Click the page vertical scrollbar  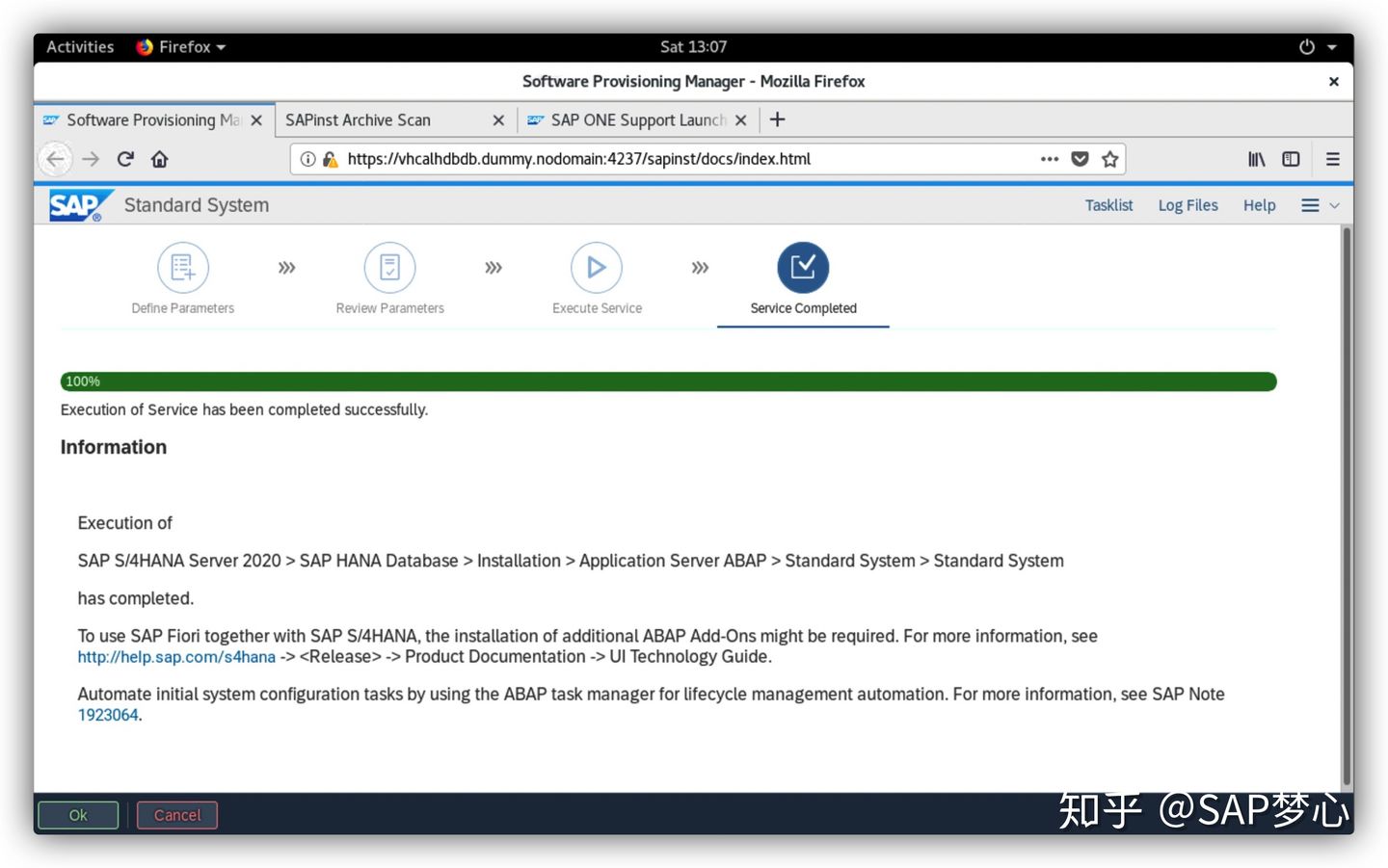1347,507
